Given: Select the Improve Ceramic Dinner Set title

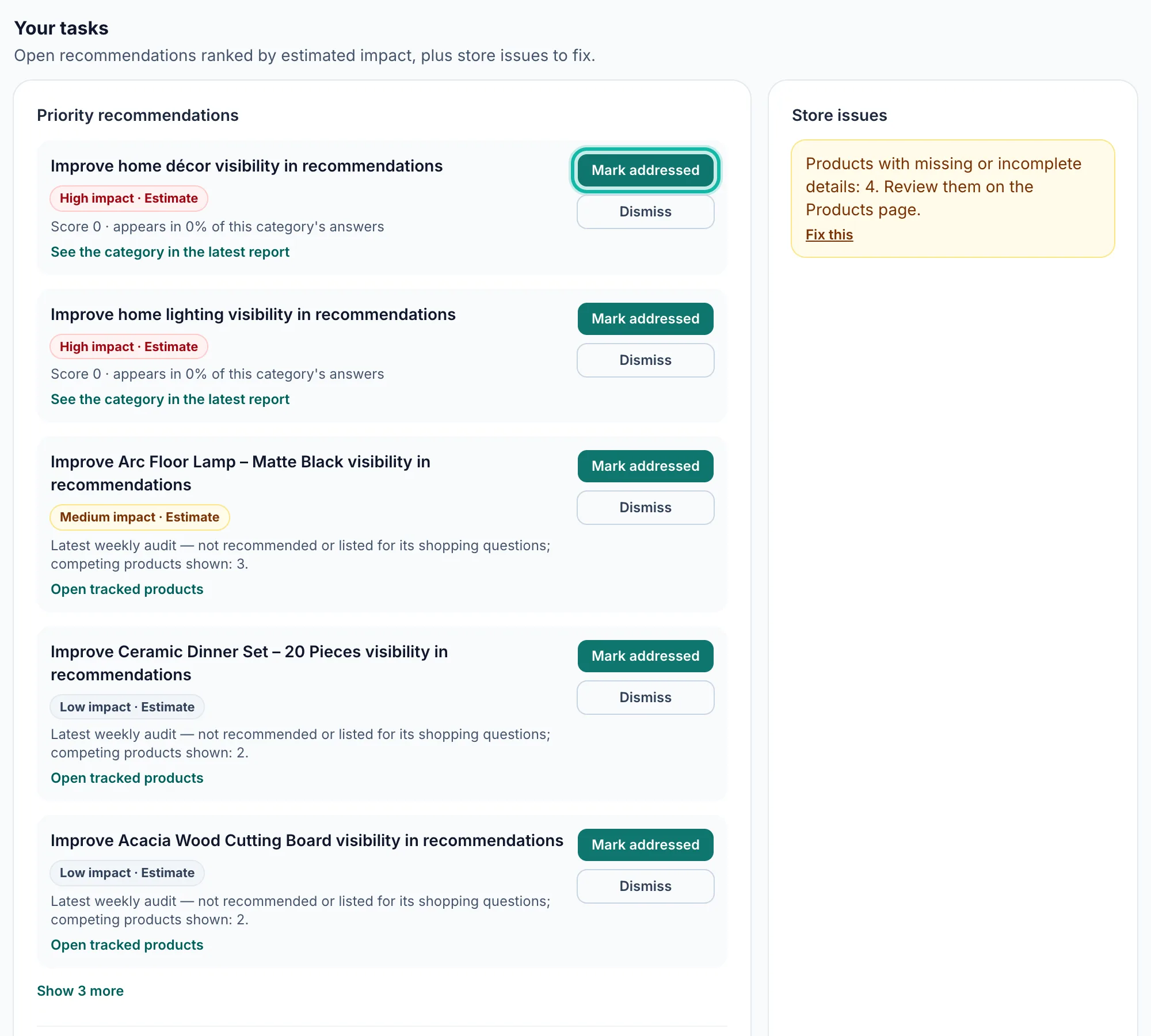Looking at the screenshot, I should [x=249, y=663].
